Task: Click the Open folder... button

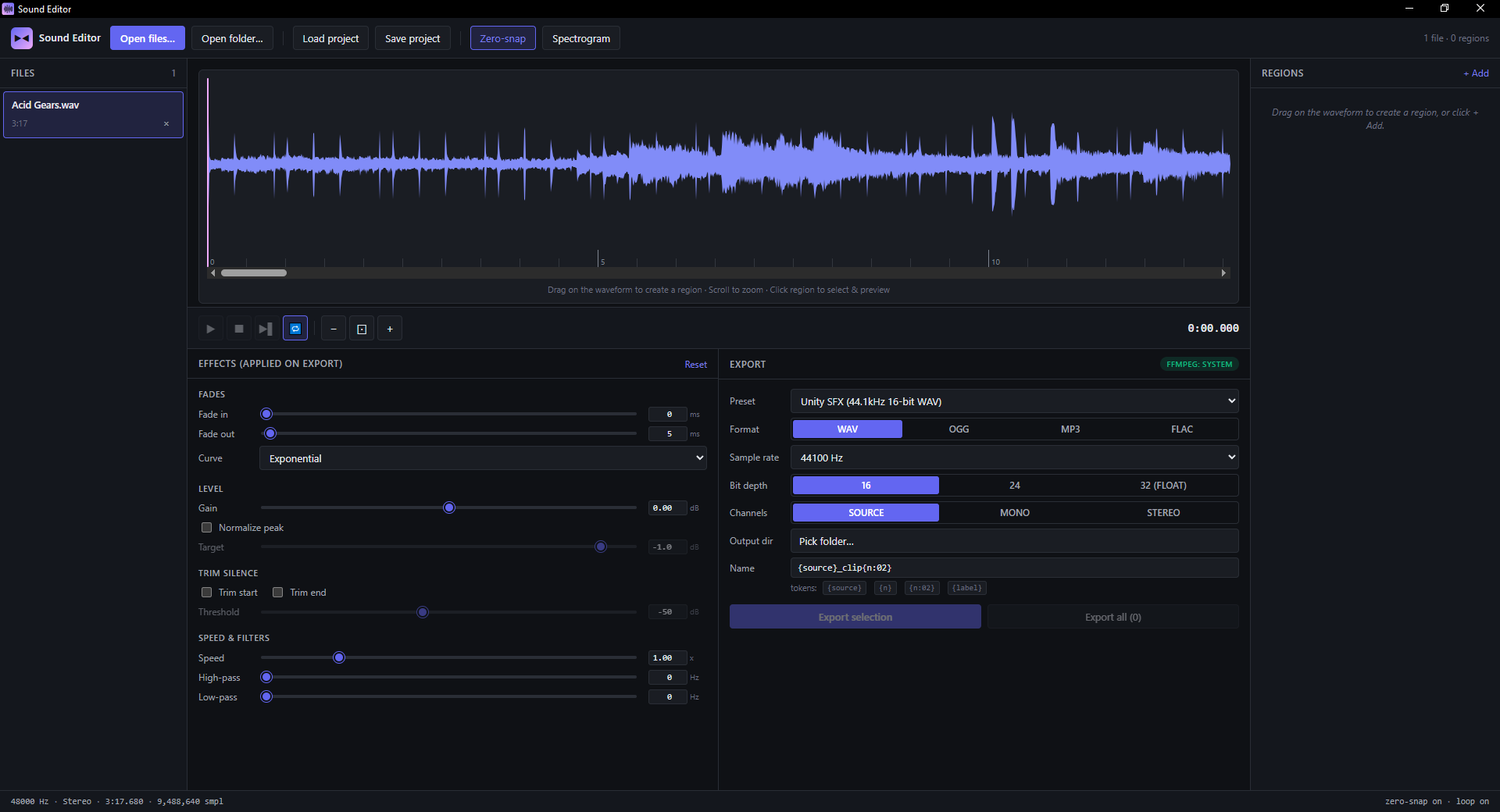Action: click(x=232, y=38)
